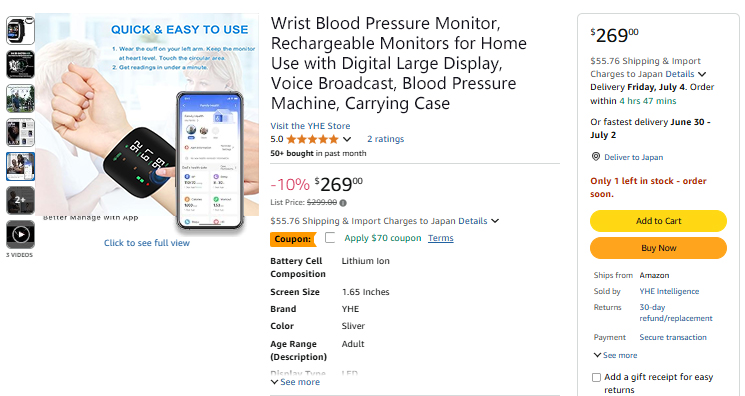The image size is (745, 396).
Task: Open the 2 ratings link
Action: point(385,139)
